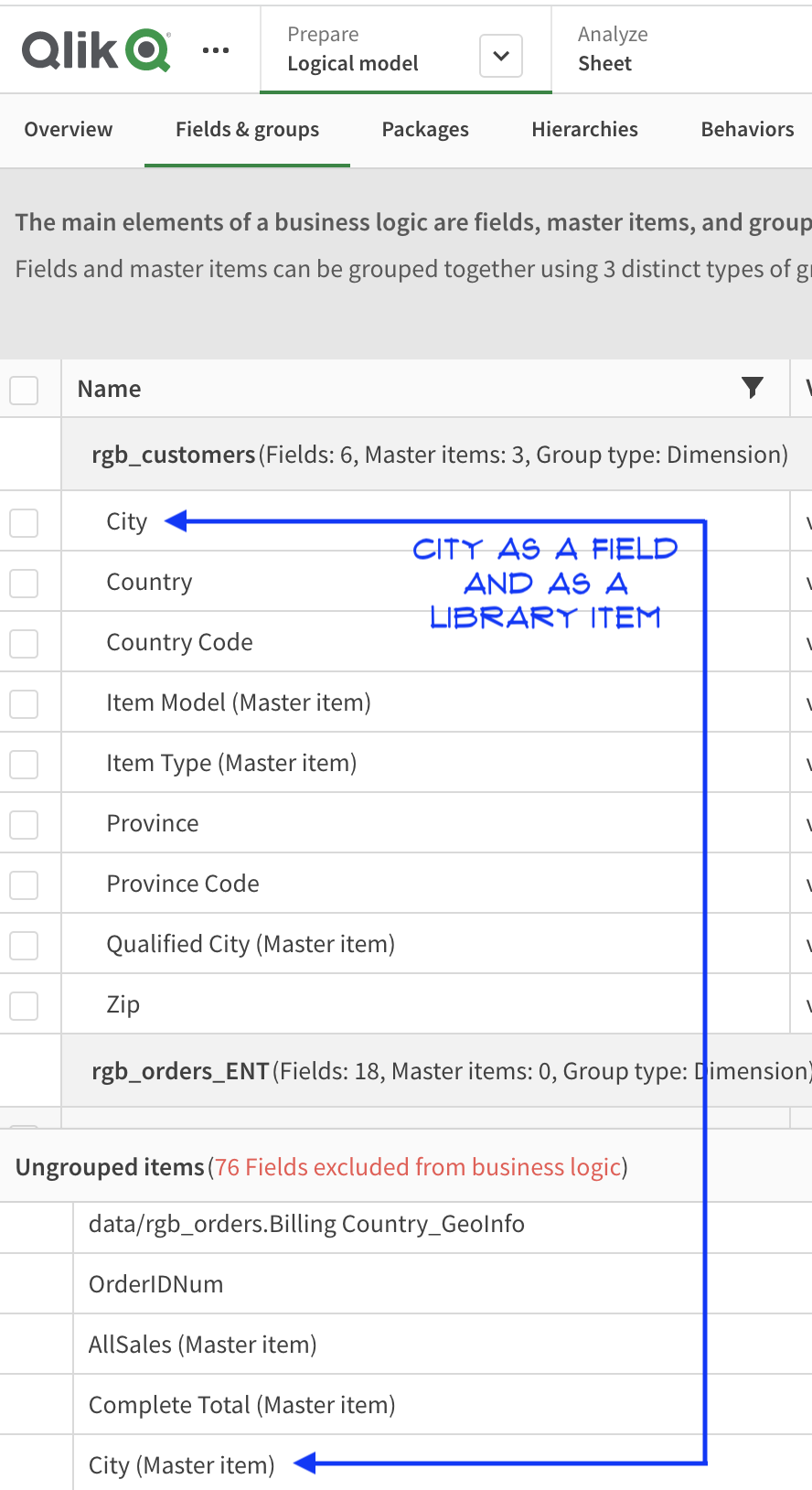Check the Country Code checkbox
The width and height of the screenshot is (812, 1490).
24,644
